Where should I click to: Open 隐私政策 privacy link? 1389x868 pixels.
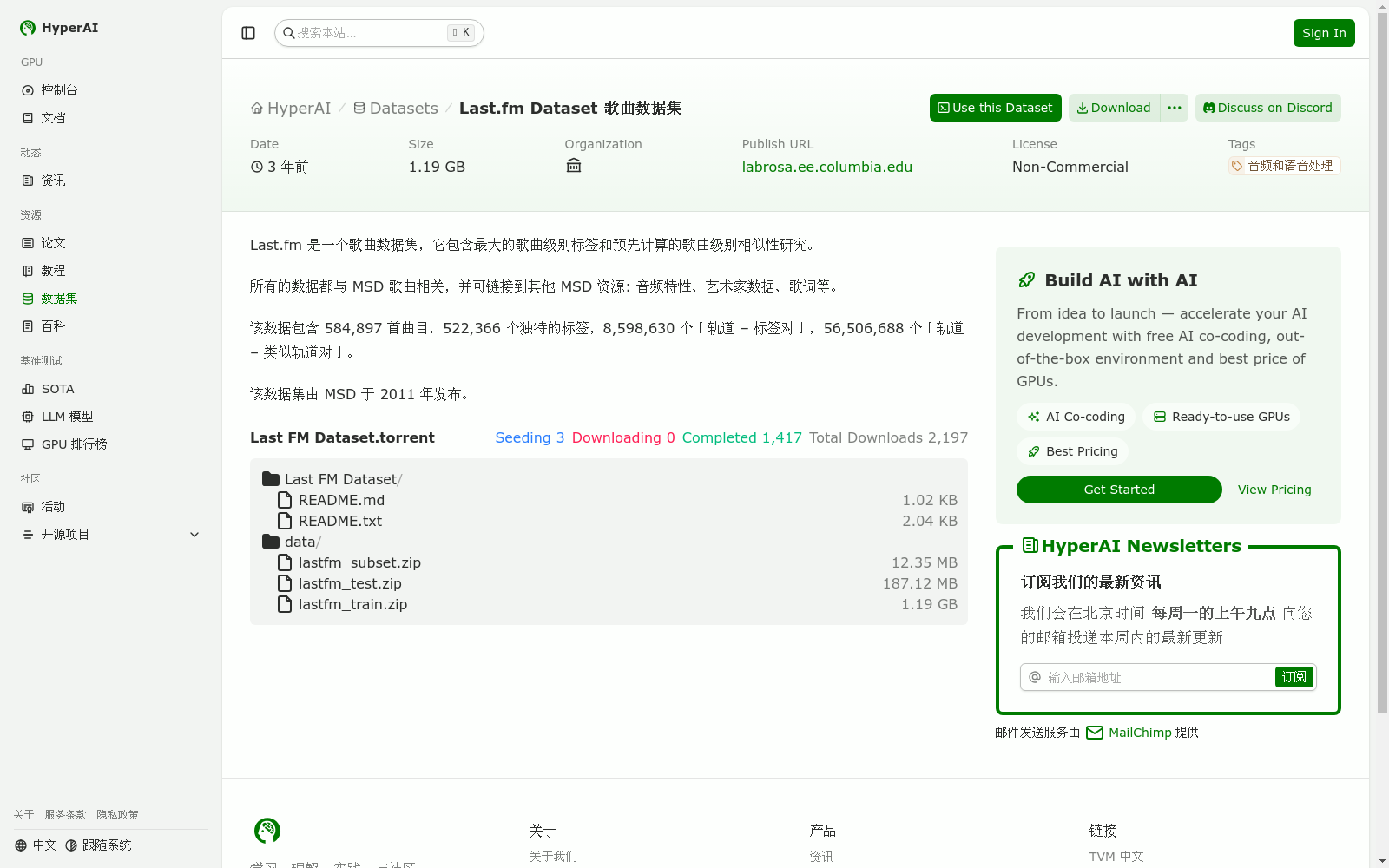click(x=117, y=815)
